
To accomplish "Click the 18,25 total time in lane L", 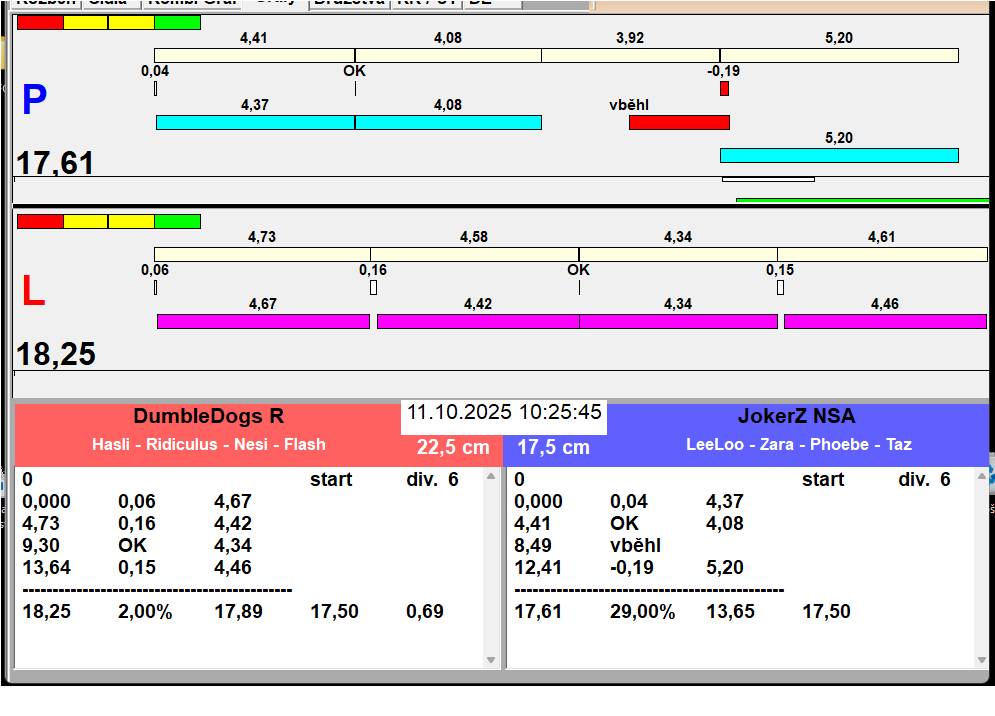I will click(56, 354).
